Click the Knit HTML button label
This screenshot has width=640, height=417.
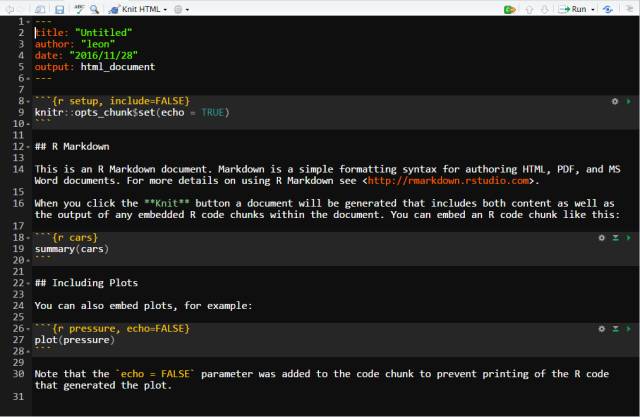141,9
